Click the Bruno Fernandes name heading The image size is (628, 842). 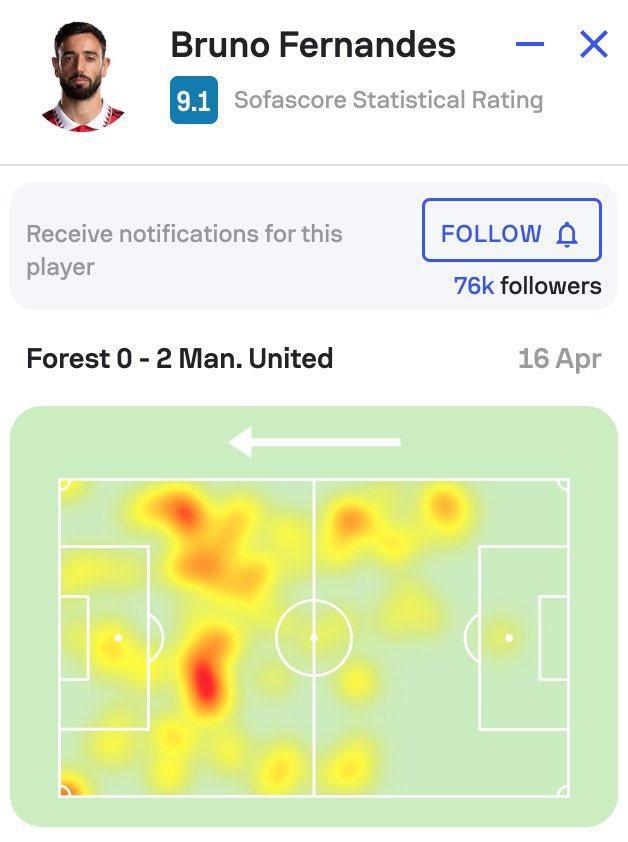point(313,45)
